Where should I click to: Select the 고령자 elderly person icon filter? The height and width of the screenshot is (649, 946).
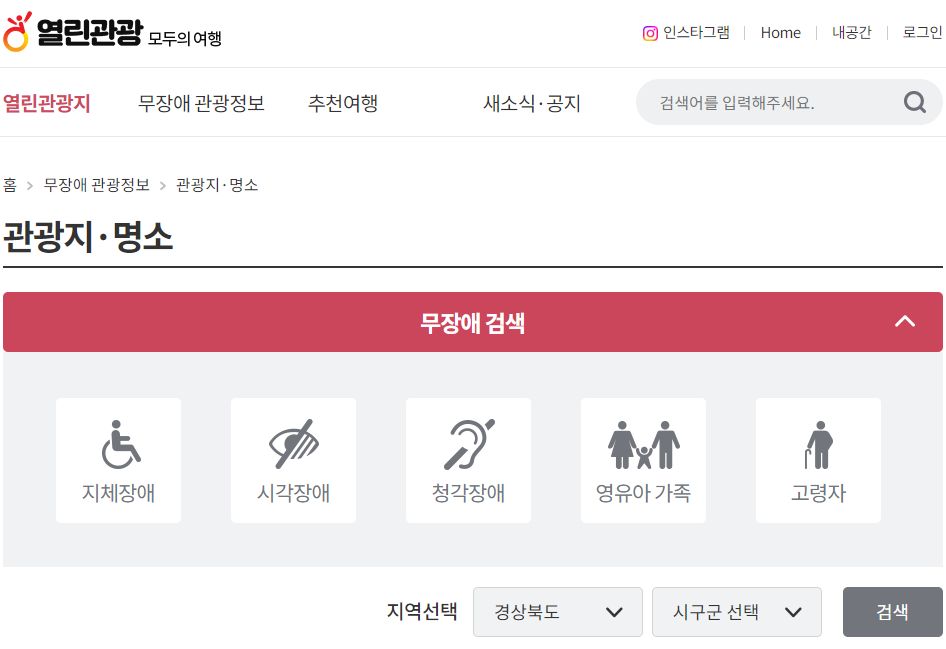coord(818,460)
